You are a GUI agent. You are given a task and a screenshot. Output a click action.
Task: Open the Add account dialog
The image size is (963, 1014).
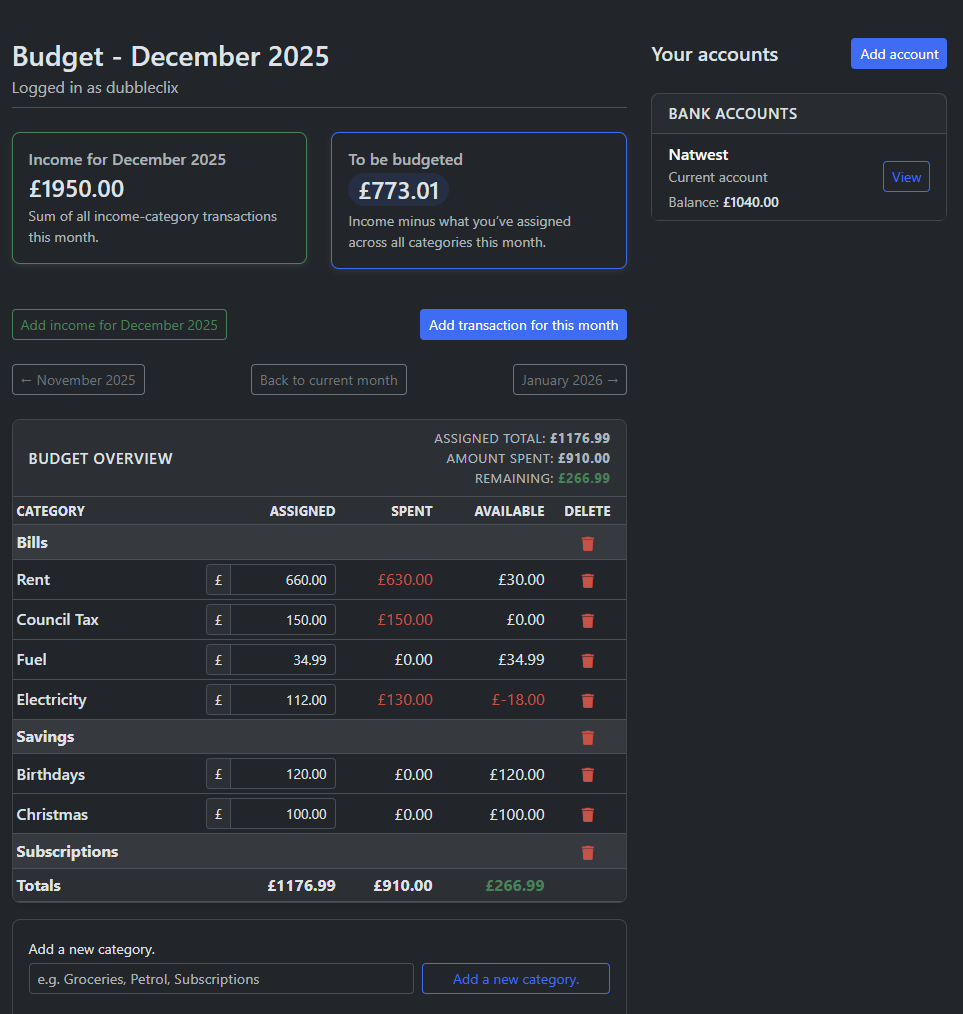[x=898, y=53]
